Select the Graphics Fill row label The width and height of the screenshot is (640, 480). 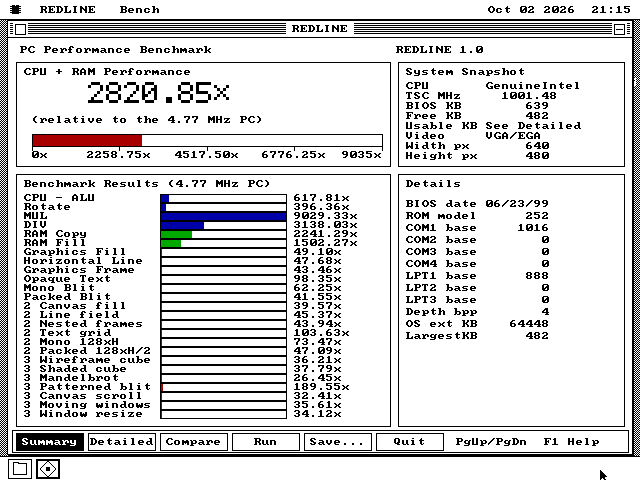point(75,252)
